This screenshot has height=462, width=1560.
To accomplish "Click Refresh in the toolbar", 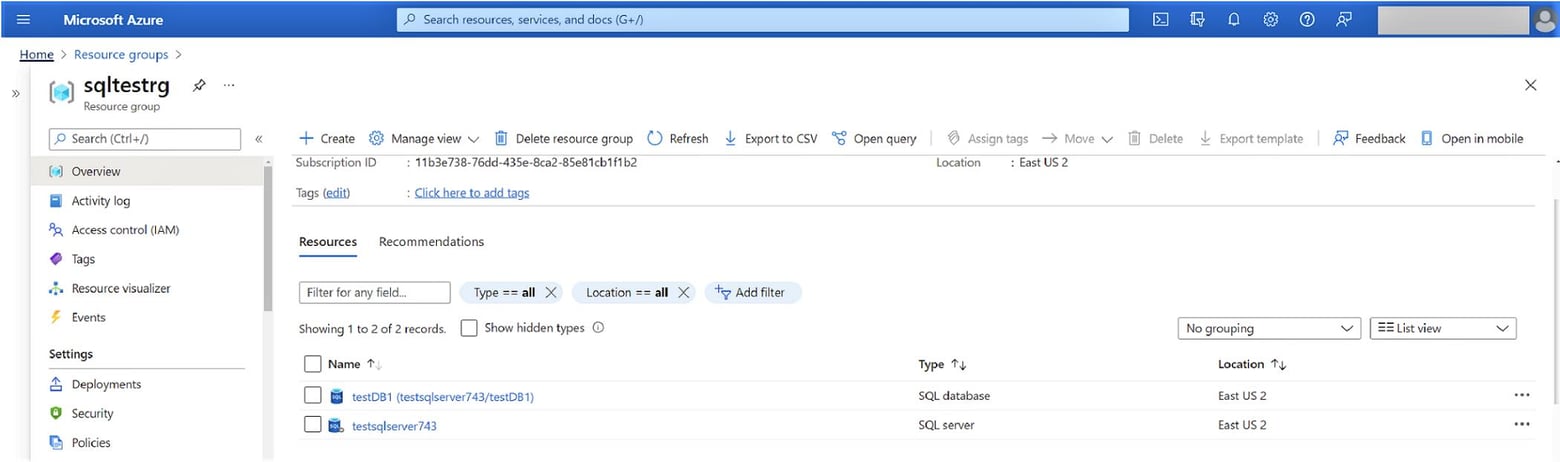I will pyautogui.click(x=677, y=139).
